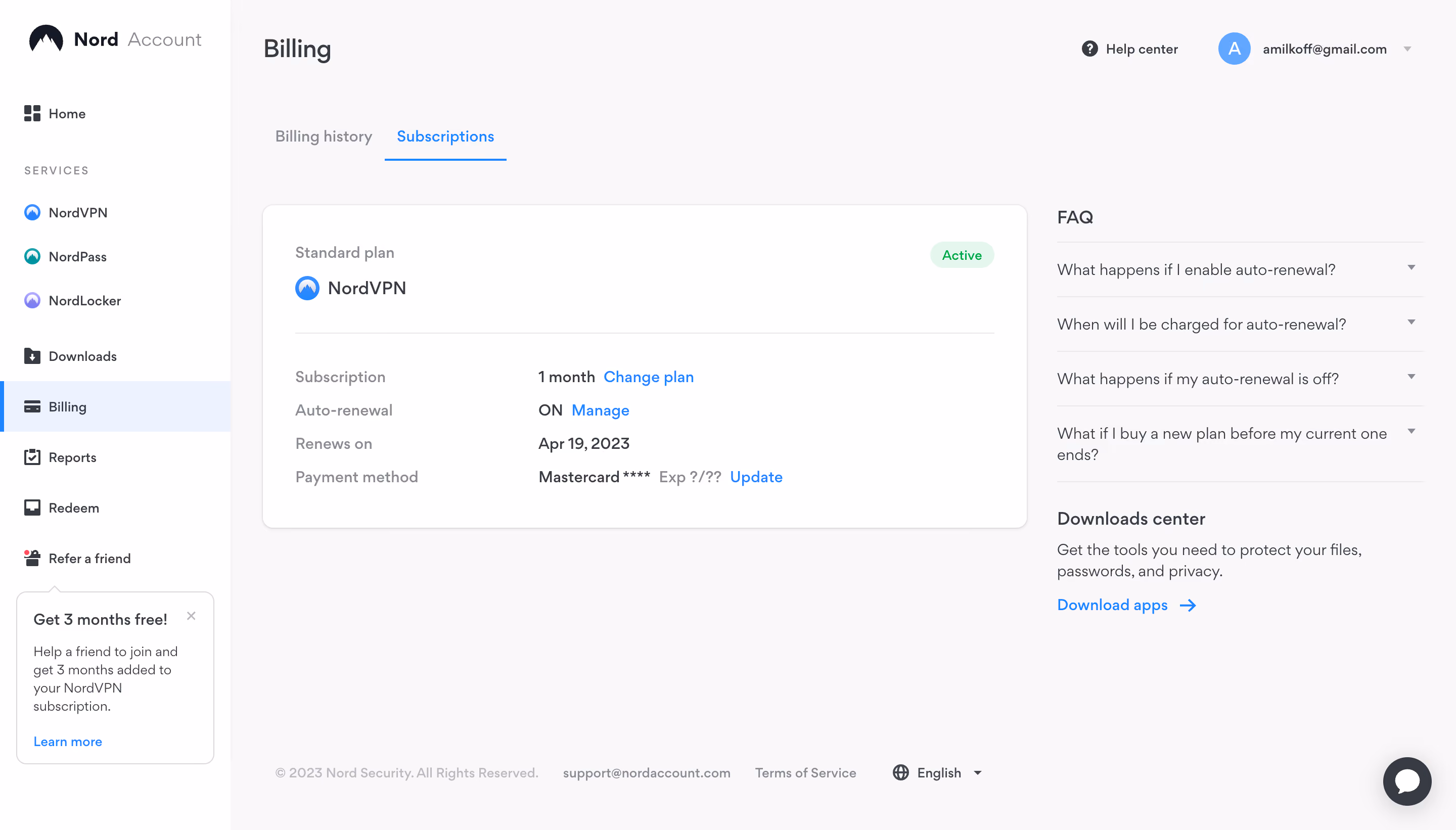Click the Change plan link
Screen dimensions: 1456x830
coord(649,377)
